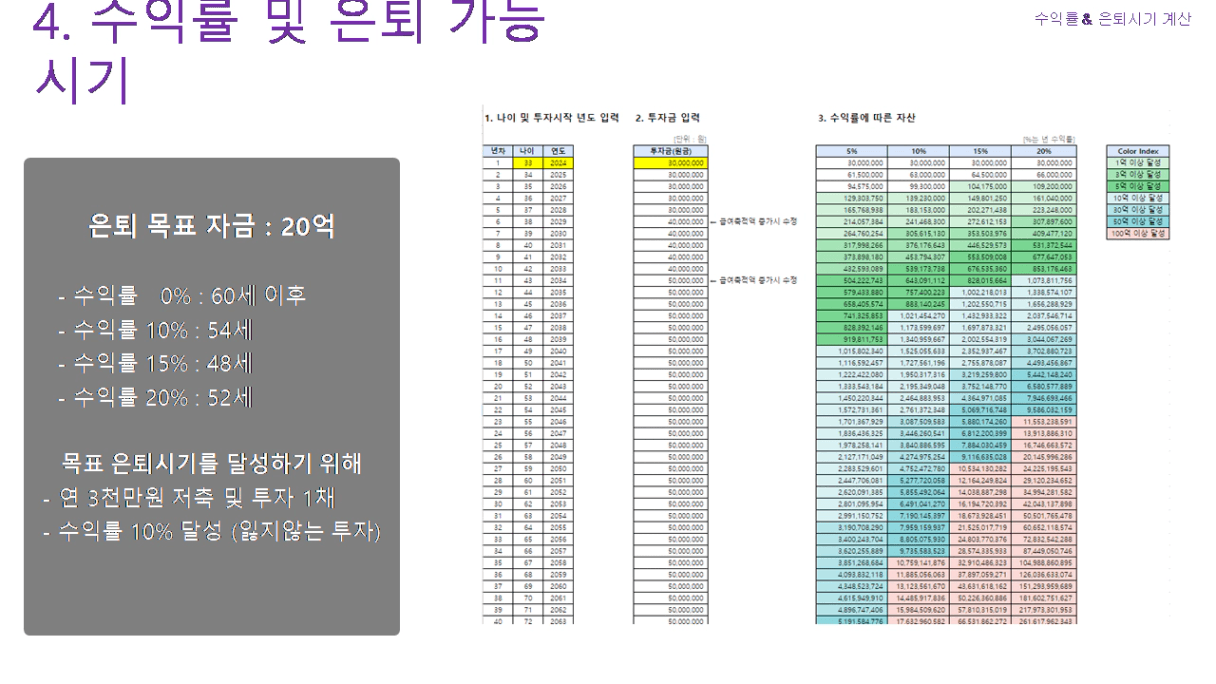Select the '5억 이상 달성' legend cell
Viewport: 1216px width, 684px height.
click(1140, 186)
